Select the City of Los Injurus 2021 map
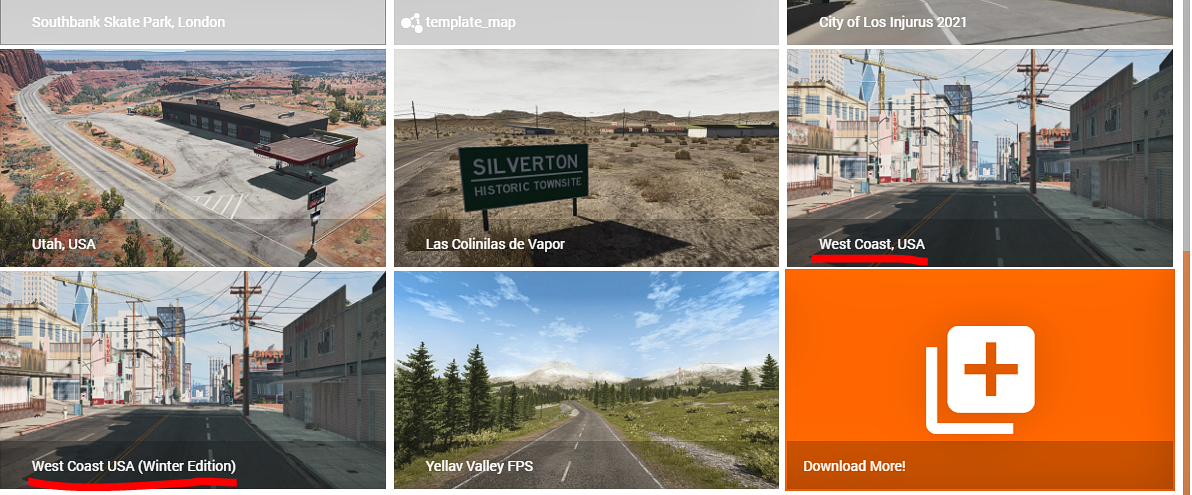Screen dimensions: 1192x495 tap(980, 22)
